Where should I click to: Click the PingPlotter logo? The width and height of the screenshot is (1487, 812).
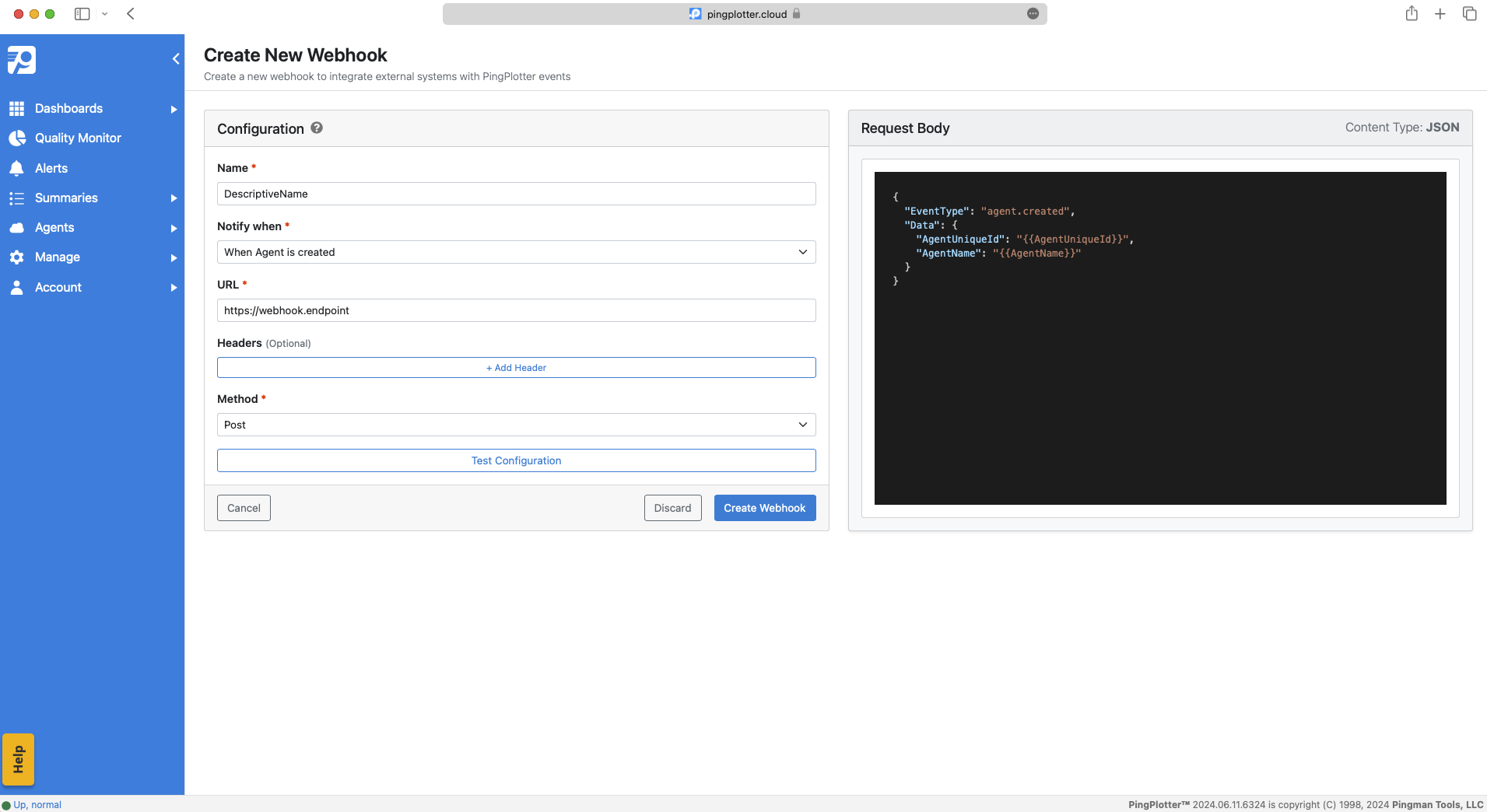(x=22, y=60)
